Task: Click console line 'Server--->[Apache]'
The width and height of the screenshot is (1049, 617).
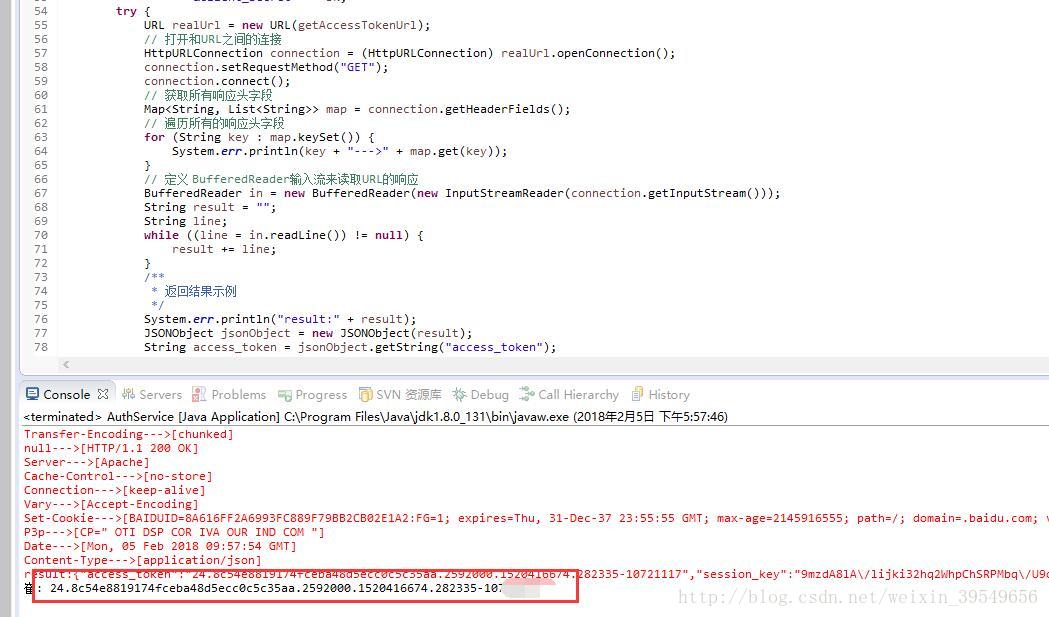Action: tap(86, 462)
